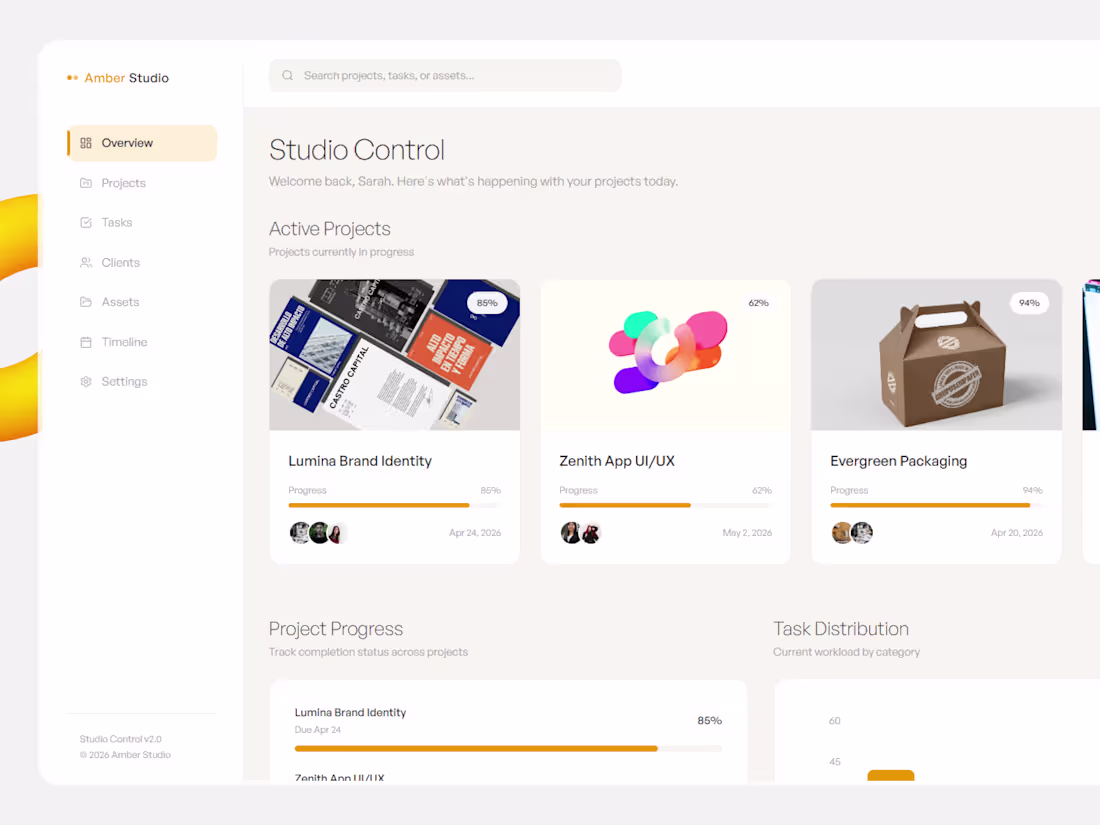Click the 94% badge on Evergreen Packaging

tap(1029, 302)
